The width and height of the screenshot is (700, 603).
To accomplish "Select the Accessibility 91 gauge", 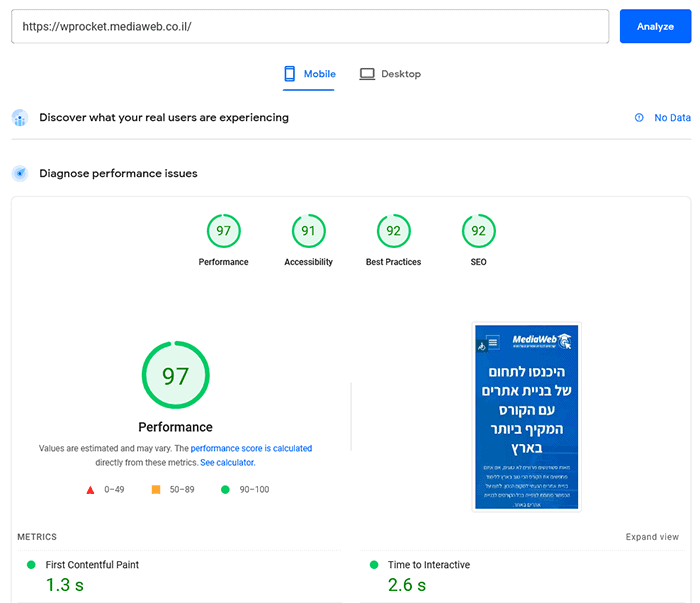I will pos(308,231).
